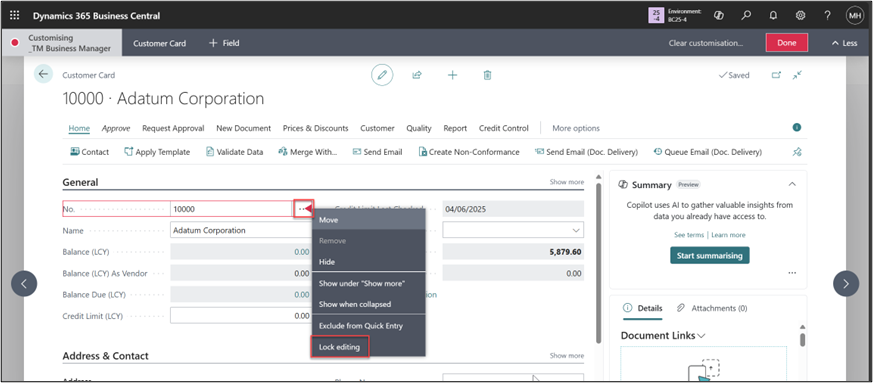The image size is (873, 383).
Task: Open dropdown field beside Name row
Action: 513,230
